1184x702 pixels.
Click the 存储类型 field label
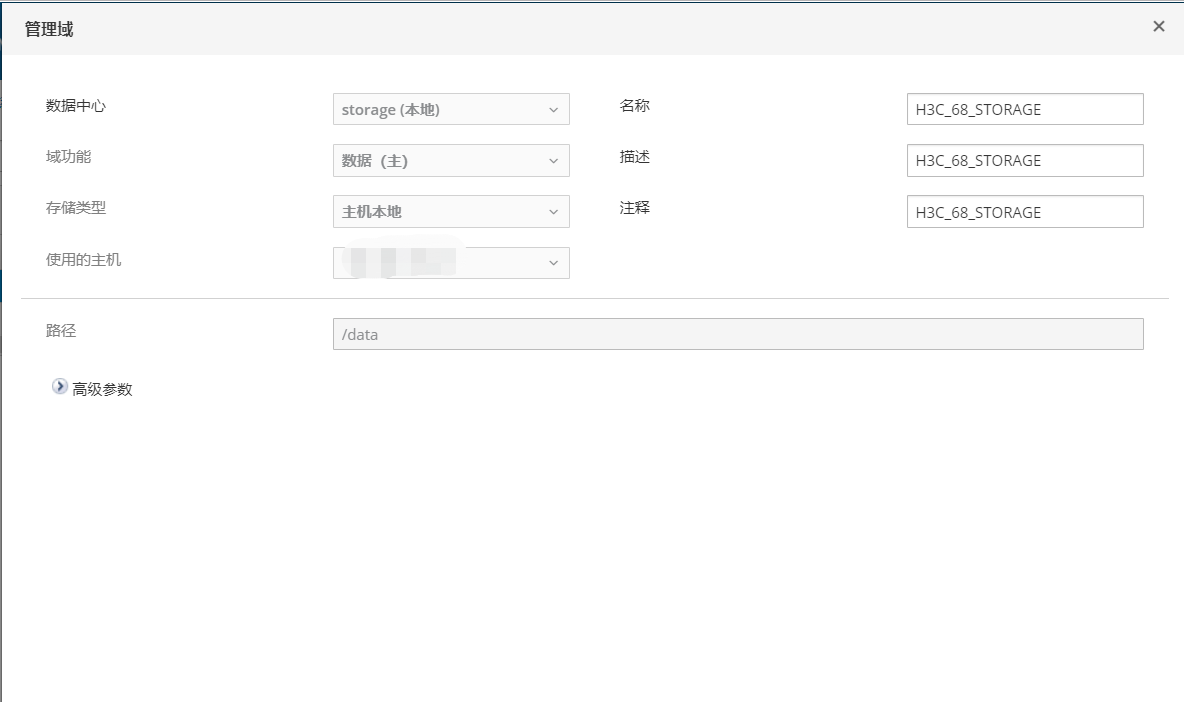pos(76,208)
